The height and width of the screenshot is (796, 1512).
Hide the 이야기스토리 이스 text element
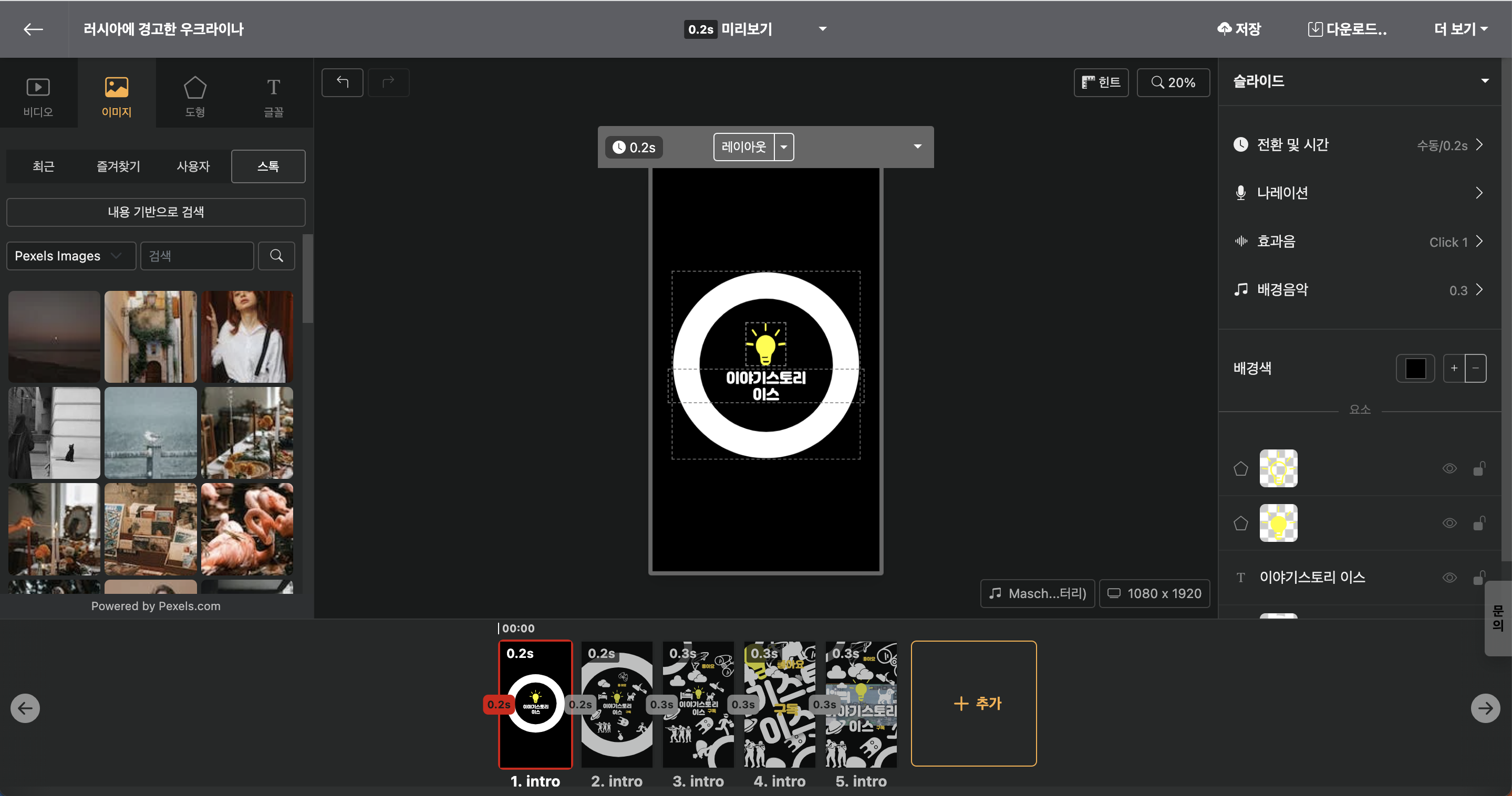point(1449,577)
